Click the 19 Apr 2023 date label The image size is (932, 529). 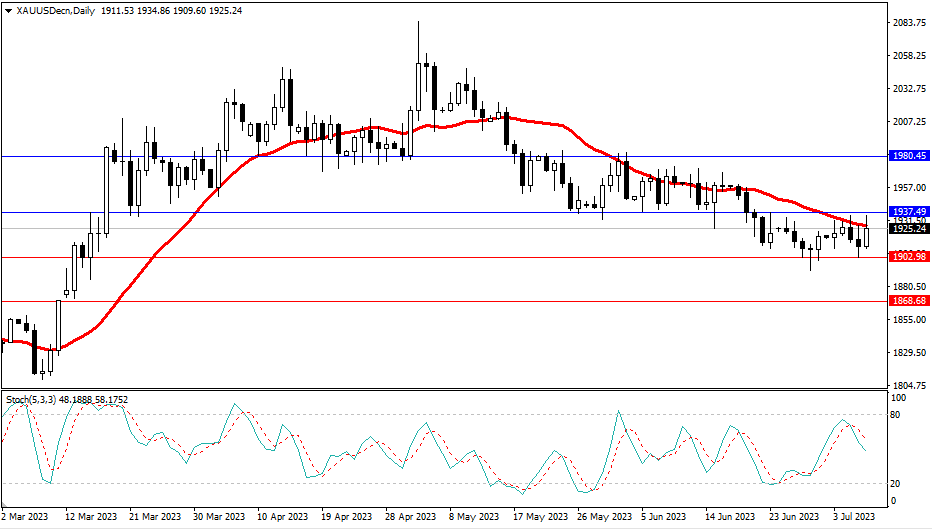click(x=346, y=517)
